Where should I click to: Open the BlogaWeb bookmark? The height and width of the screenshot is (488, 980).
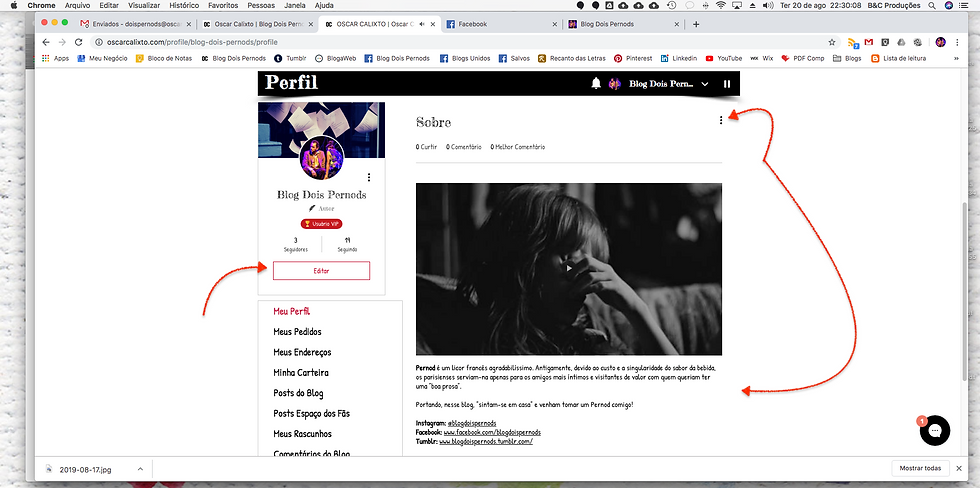[x=335, y=58]
